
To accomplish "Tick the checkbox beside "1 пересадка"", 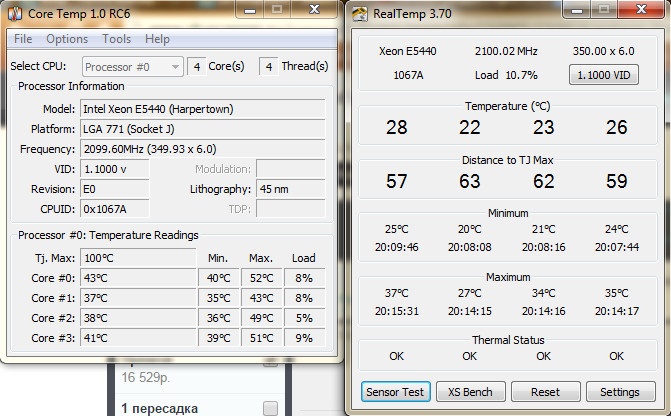I will coord(269,408).
